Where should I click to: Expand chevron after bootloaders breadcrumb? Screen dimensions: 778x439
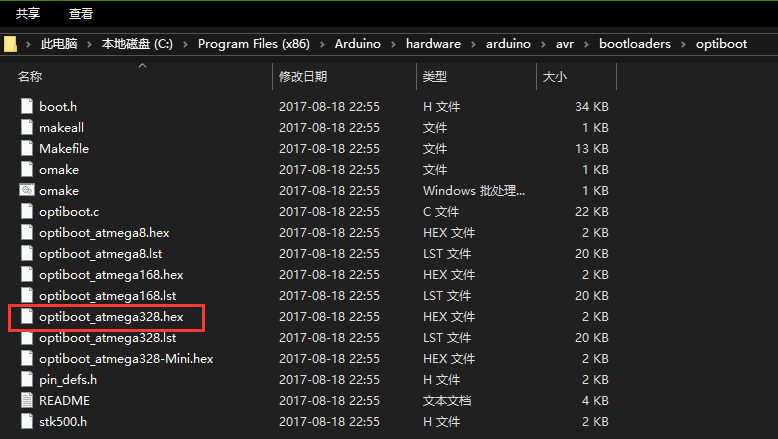(x=683, y=44)
